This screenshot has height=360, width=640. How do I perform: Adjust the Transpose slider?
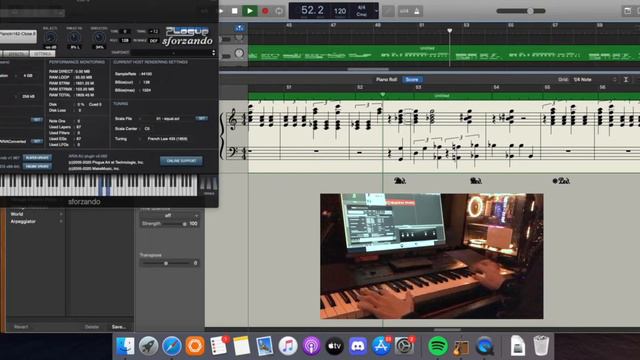167,263
